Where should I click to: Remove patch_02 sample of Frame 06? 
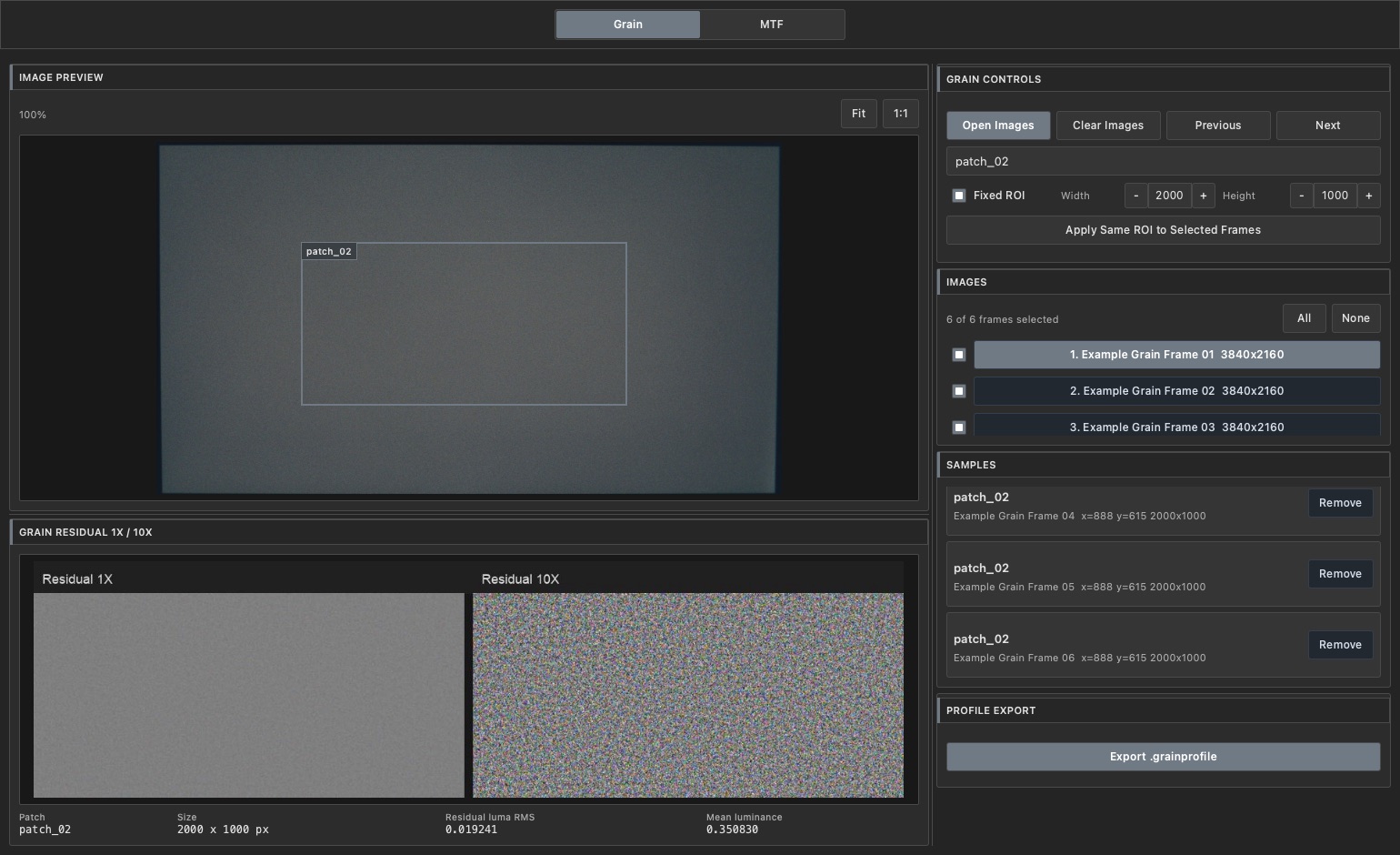point(1340,645)
